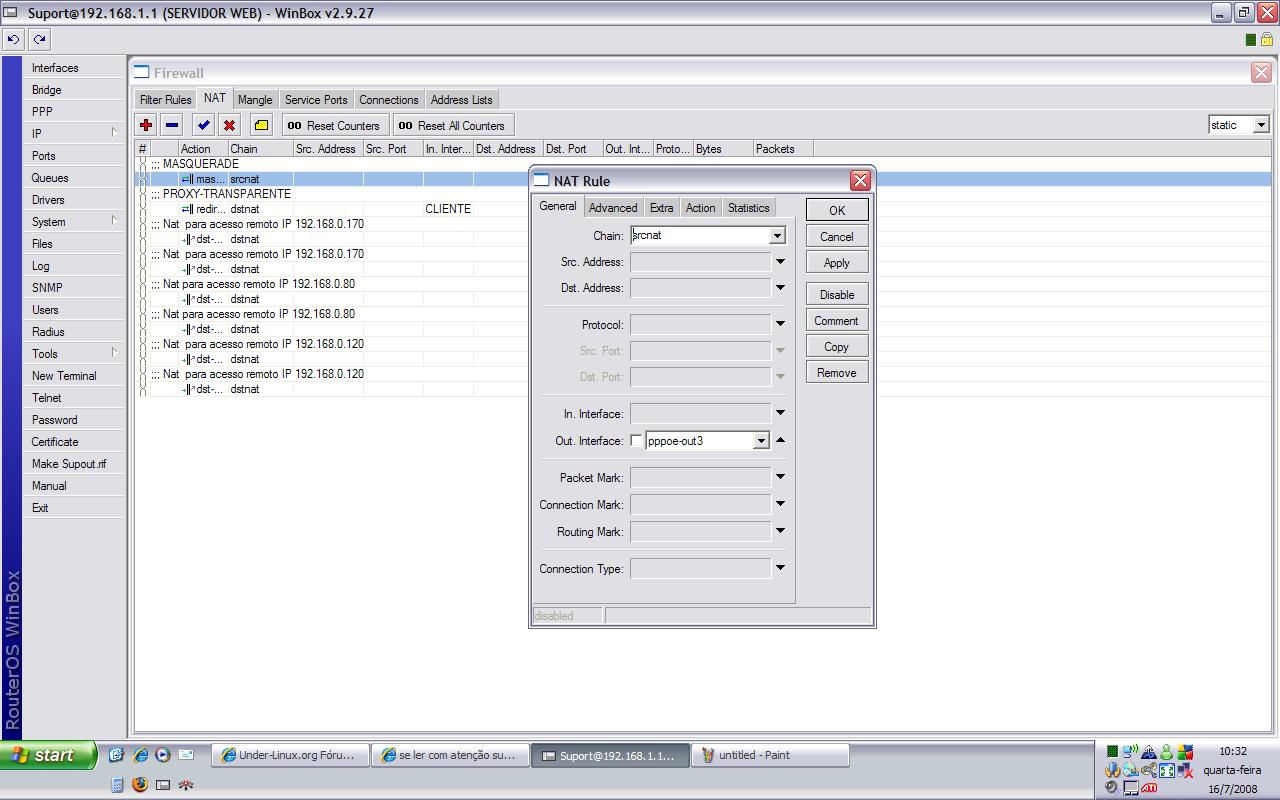
Task: Collapse the Out. Interface field
Action: pyautogui.click(x=780, y=440)
